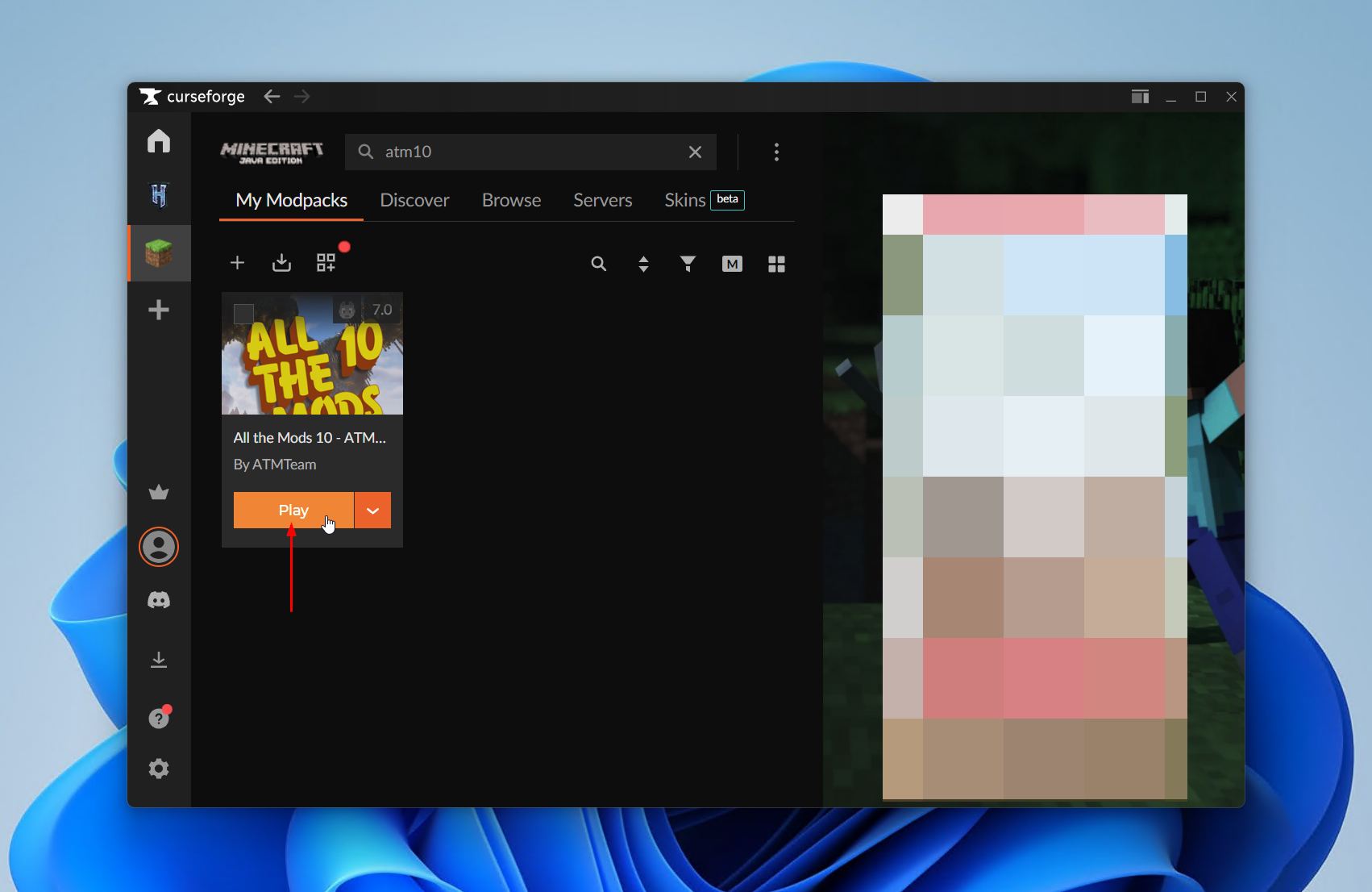This screenshot has height=892, width=1372.
Task: Open the My Modpacks tab
Action: coord(291,200)
